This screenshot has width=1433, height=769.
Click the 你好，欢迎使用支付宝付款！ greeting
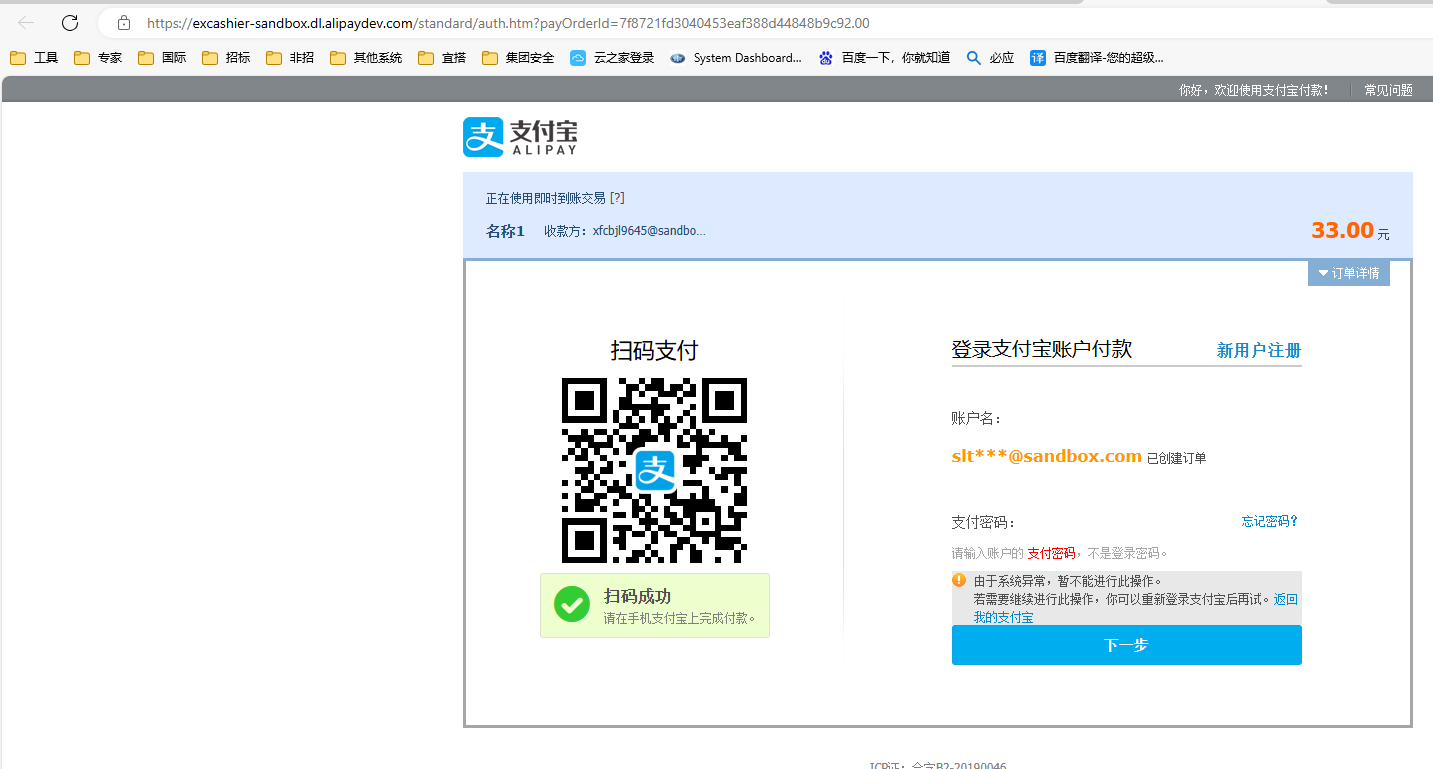pyautogui.click(x=1254, y=90)
